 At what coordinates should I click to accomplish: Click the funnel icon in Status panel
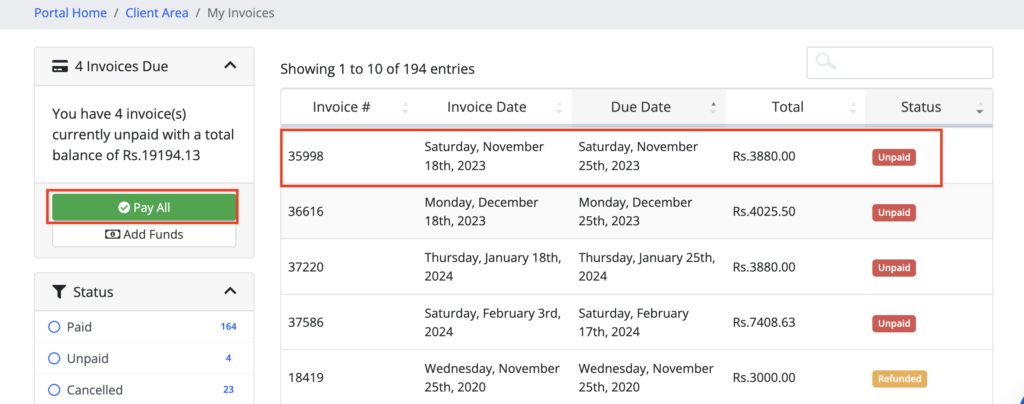click(x=58, y=292)
